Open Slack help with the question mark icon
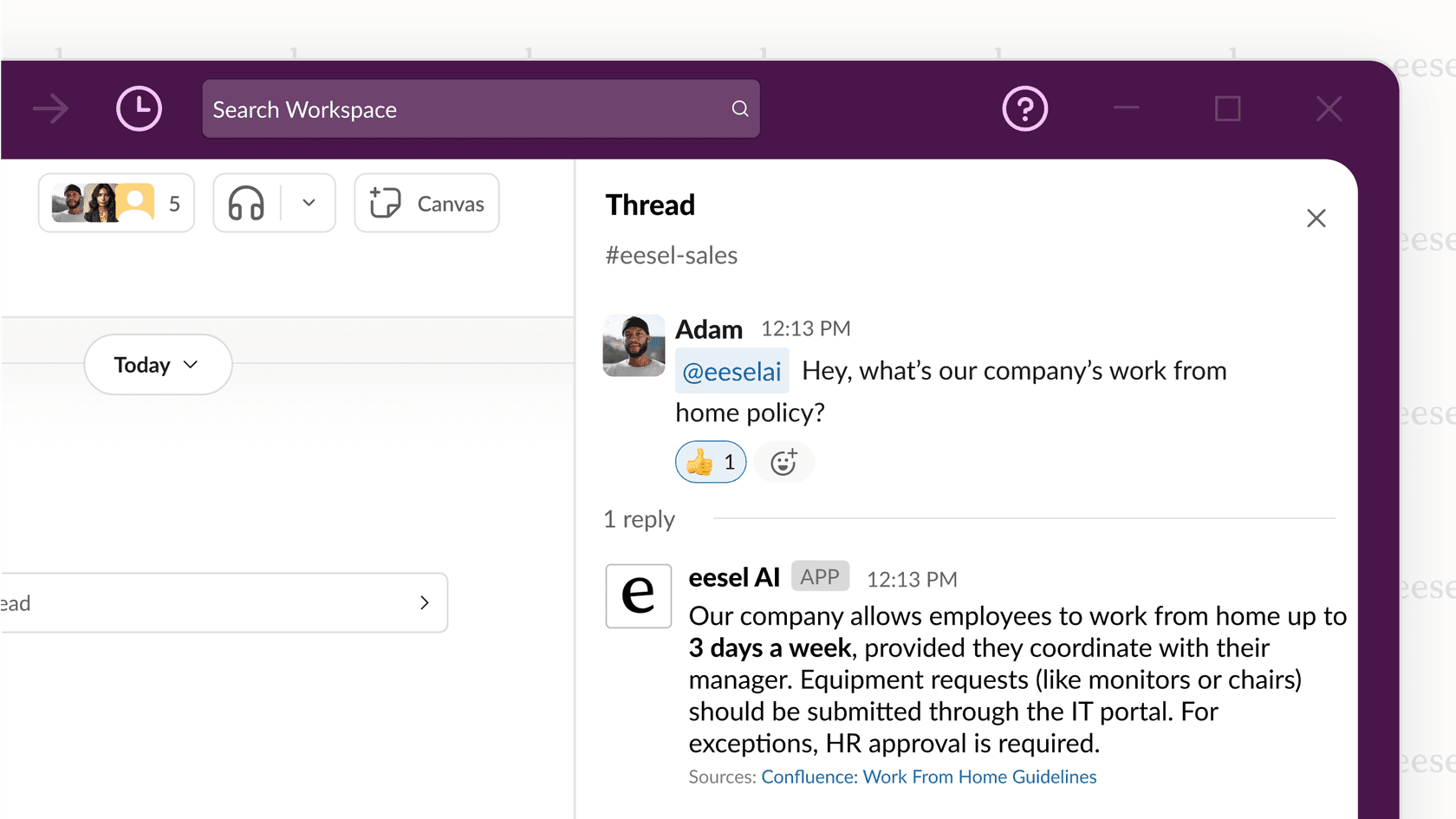This screenshot has width=1456, height=819. tap(1024, 108)
